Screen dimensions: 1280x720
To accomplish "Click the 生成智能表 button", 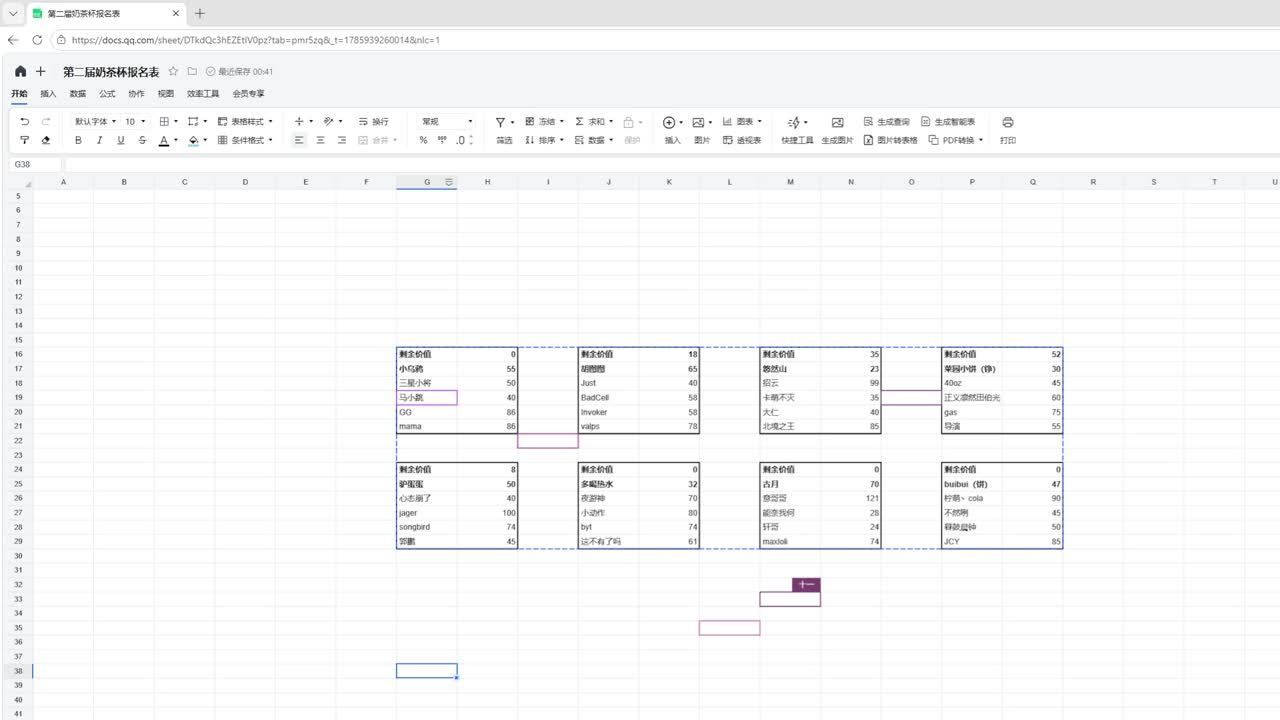I will pyautogui.click(x=948, y=122).
